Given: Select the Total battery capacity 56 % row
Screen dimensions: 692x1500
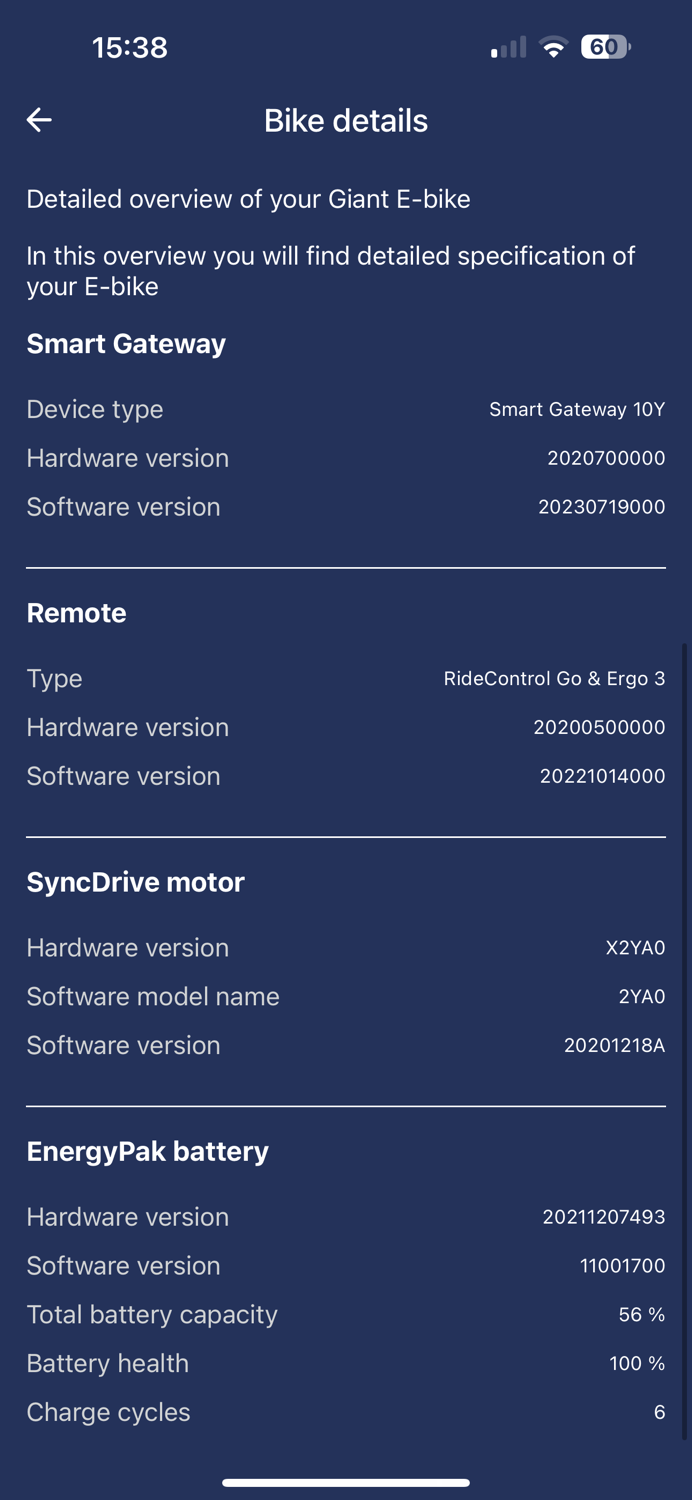Looking at the screenshot, I should [x=346, y=1314].
